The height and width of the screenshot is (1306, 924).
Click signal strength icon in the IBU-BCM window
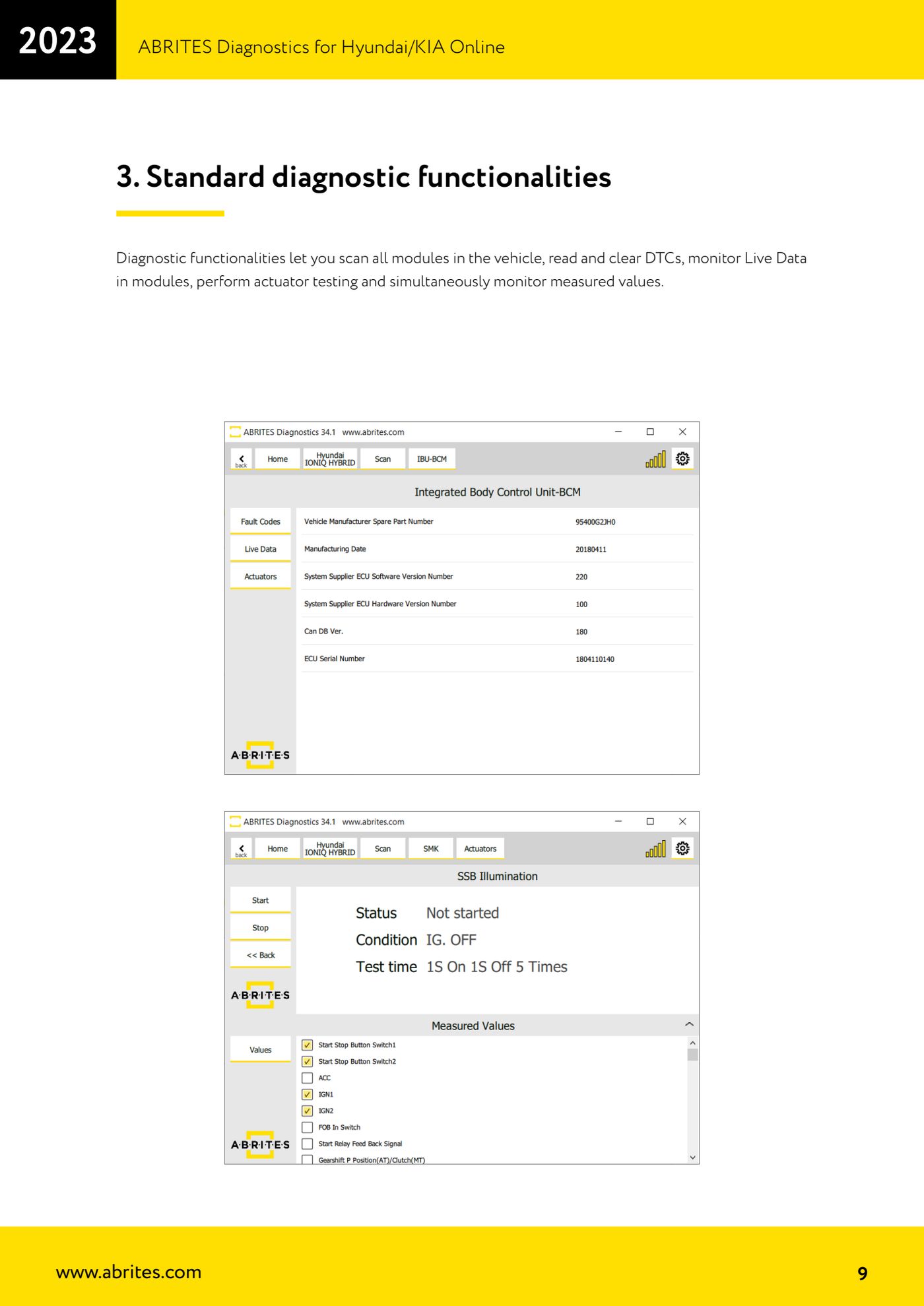click(x=655, y=459)
